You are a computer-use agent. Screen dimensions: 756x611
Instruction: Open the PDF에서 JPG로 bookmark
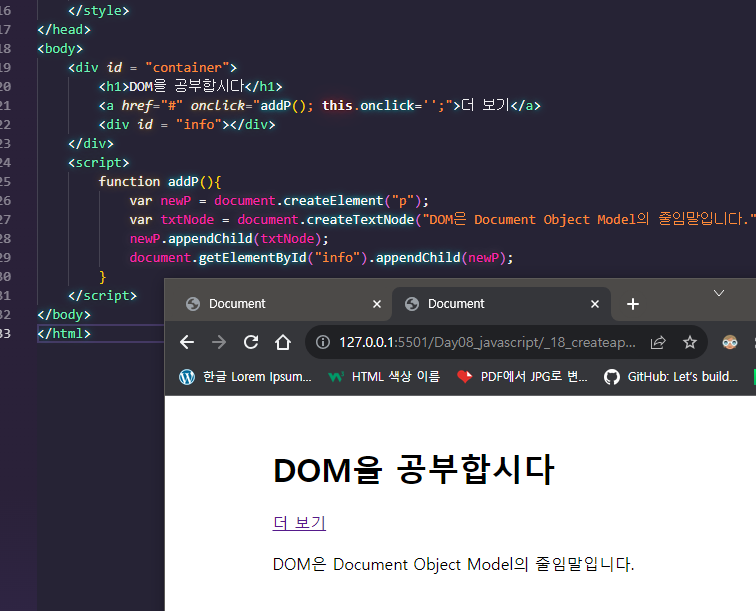pos(522,377)
